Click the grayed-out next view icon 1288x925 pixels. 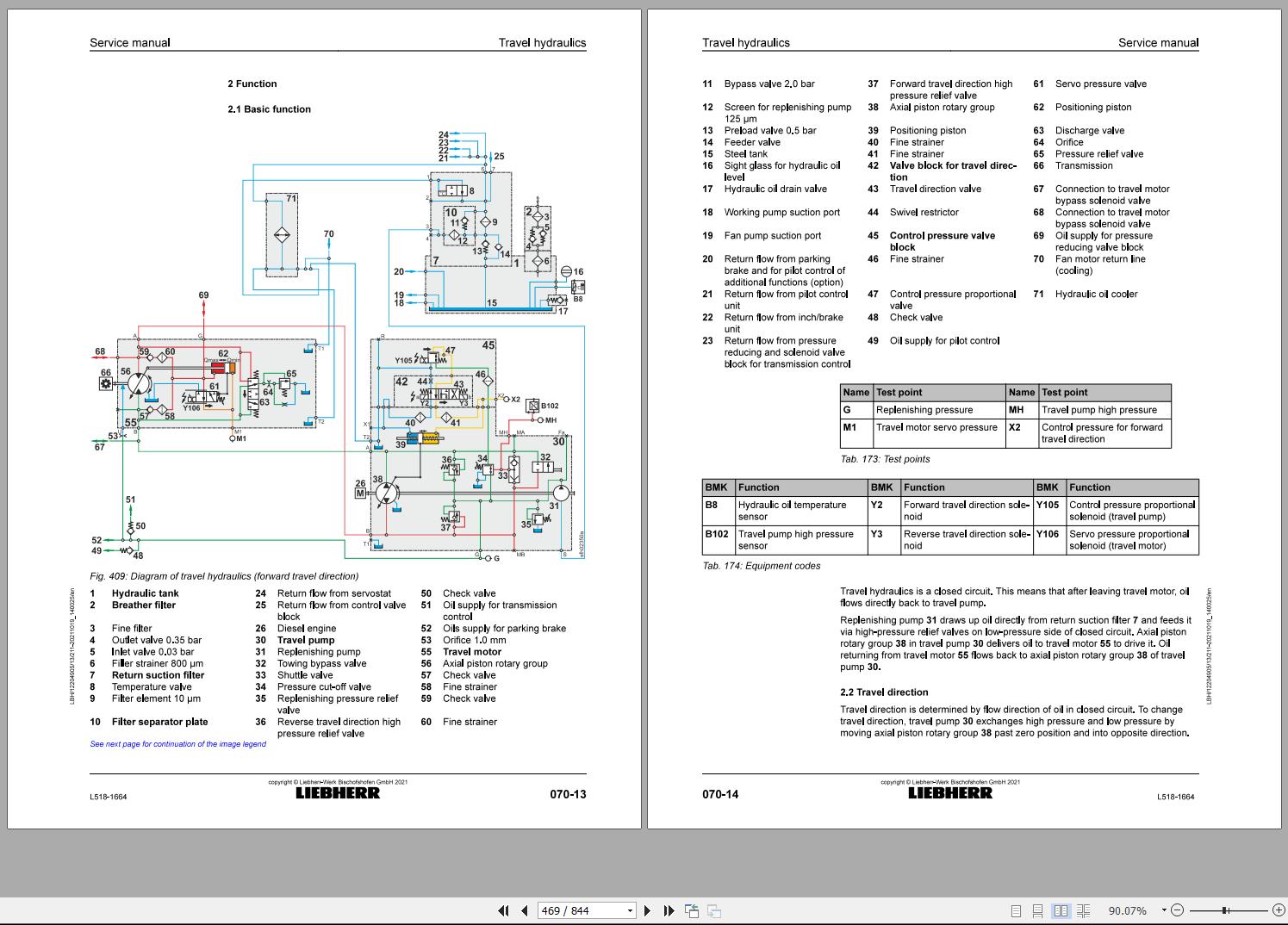point(713,910)
